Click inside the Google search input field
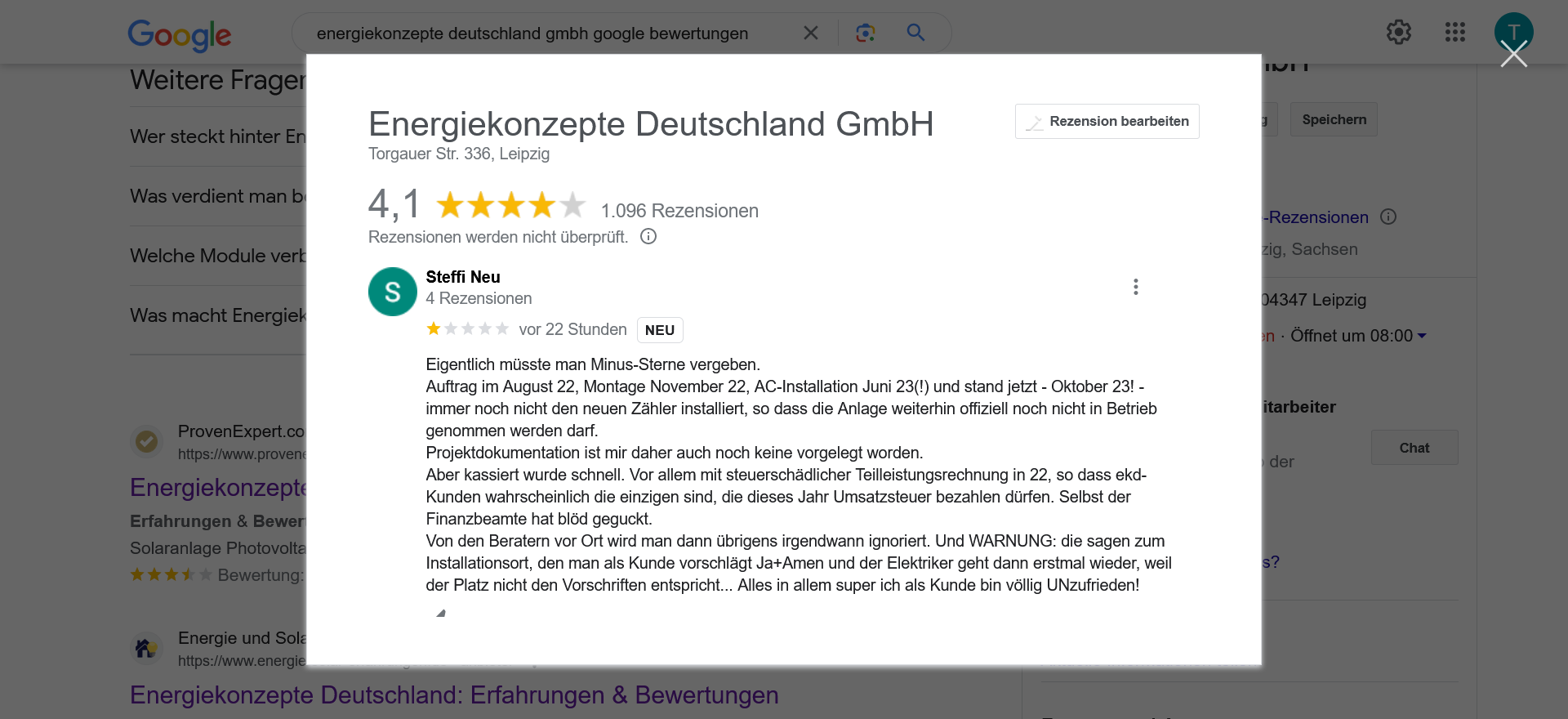The height and width of the screenshot is (719, 1568). (539, 33)
